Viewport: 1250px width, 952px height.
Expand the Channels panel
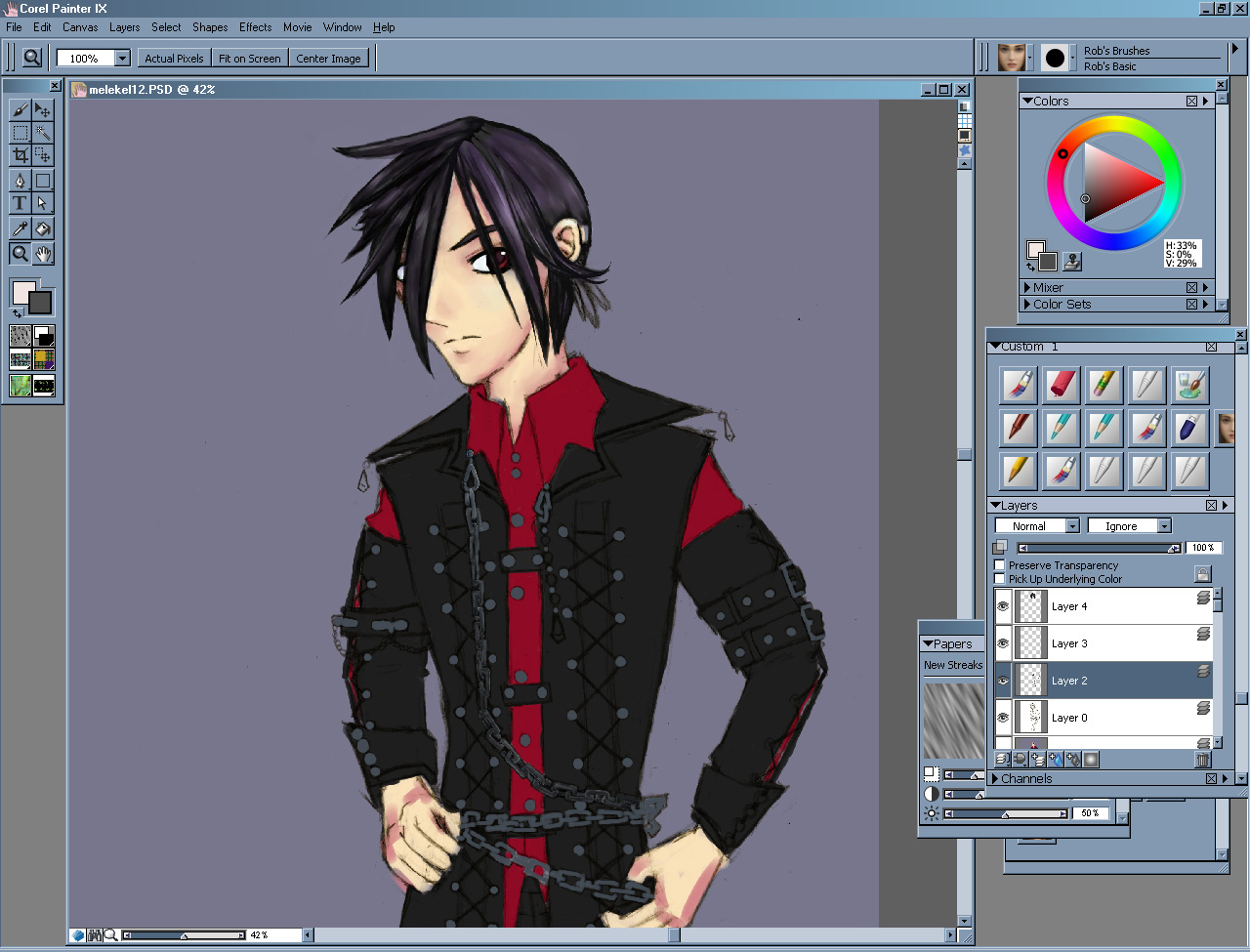click(x=995, y=779)
